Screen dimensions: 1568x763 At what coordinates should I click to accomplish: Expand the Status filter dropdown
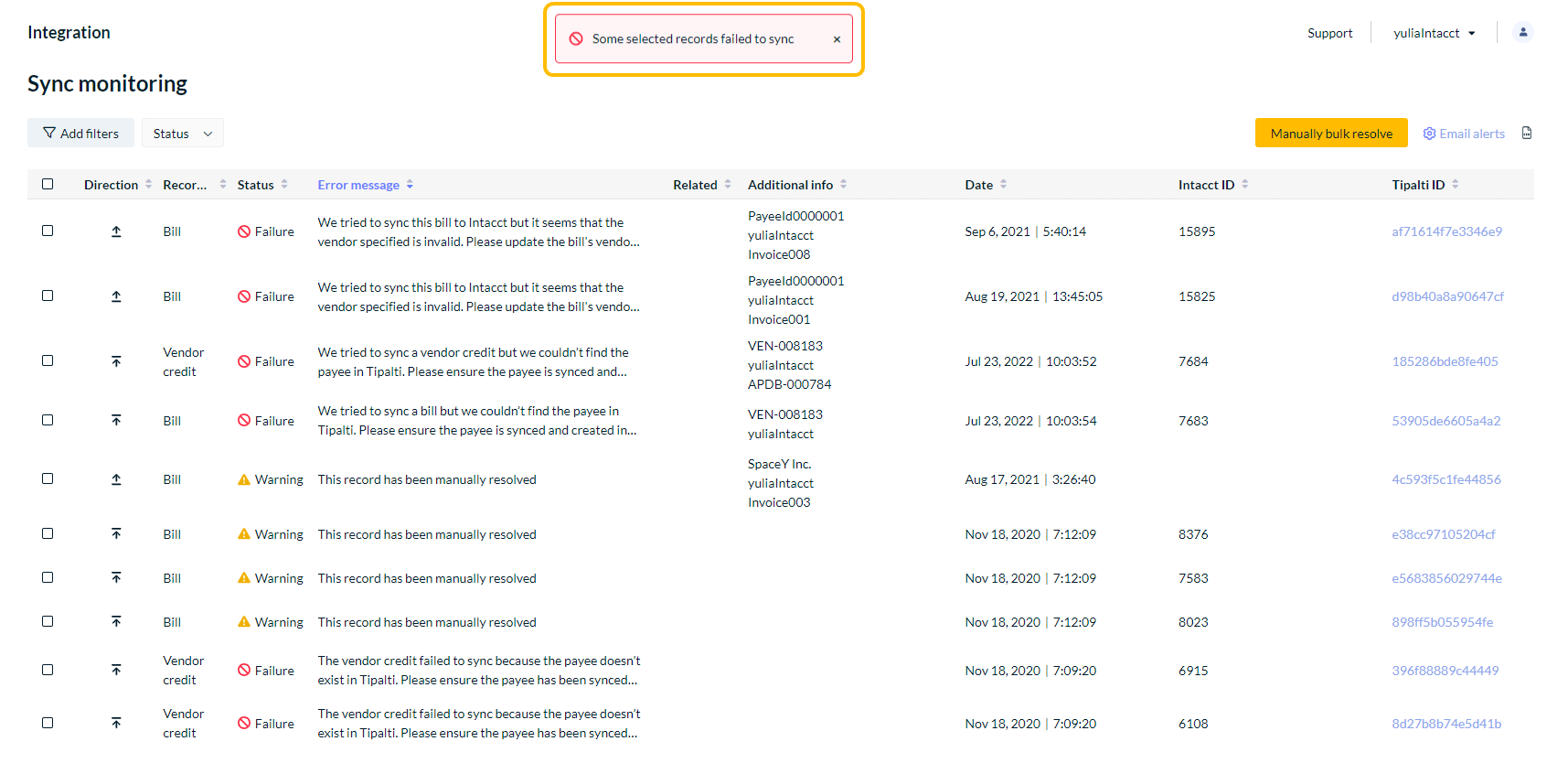(182, 134)
